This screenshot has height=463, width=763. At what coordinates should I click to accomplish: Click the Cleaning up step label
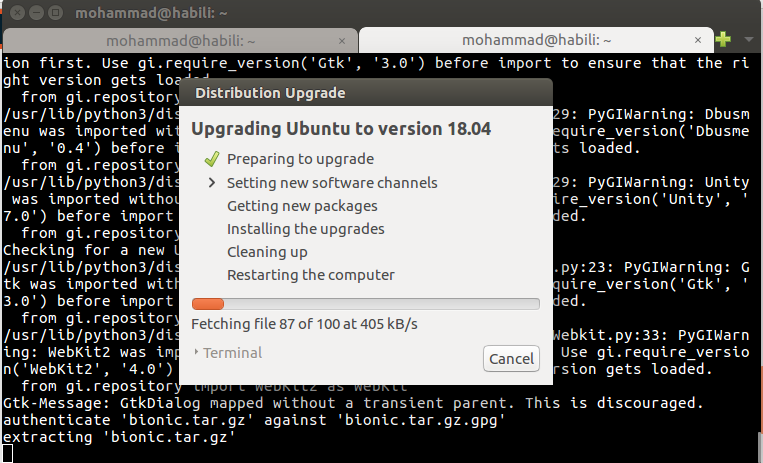267,252
